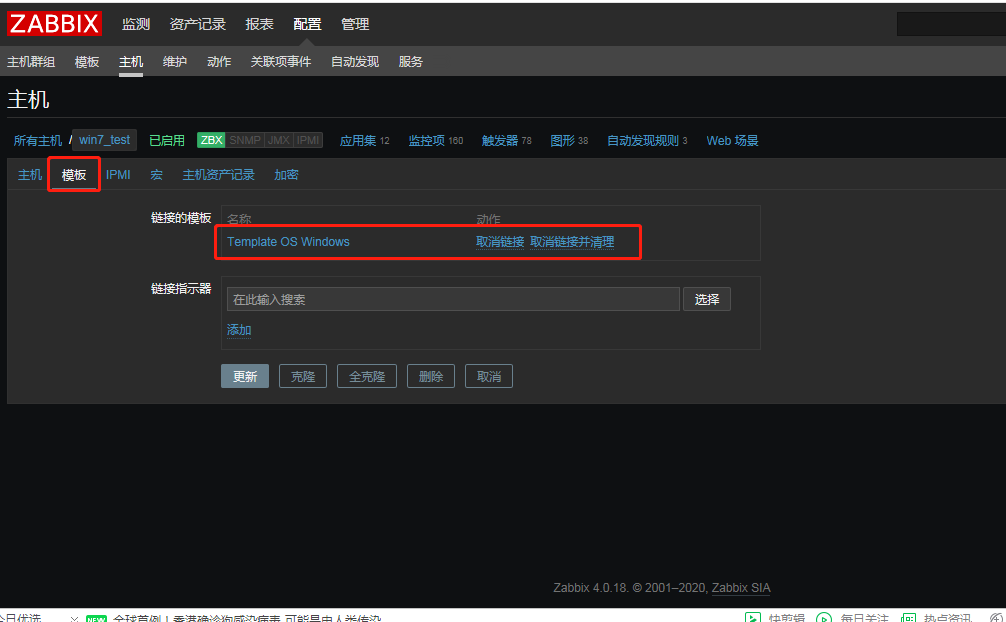Screen dimensions: 1006x622
Task: Click the search box in the header
Action: (x=951, y=24)
